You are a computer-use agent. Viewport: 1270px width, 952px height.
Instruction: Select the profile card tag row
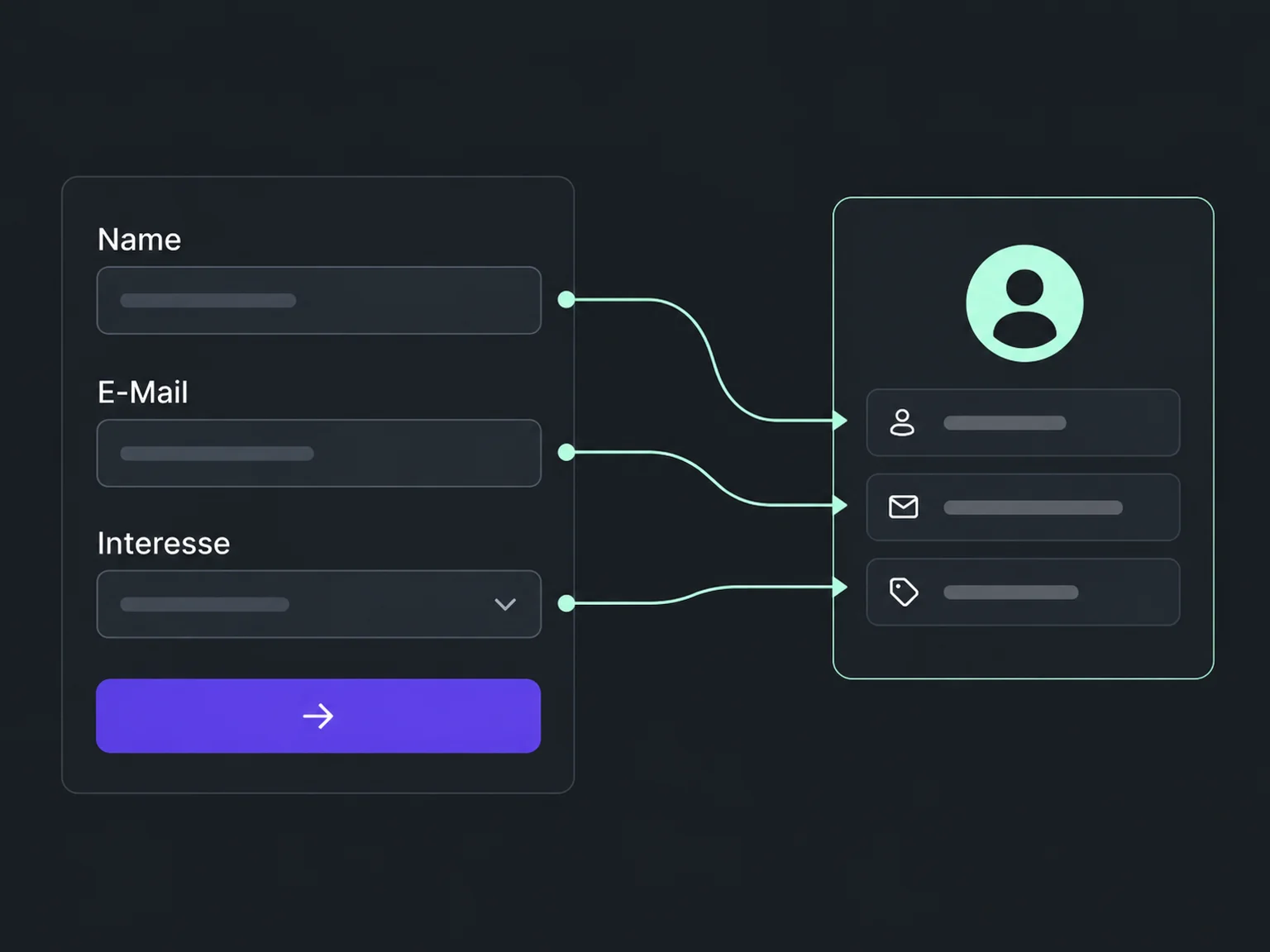1023,592
